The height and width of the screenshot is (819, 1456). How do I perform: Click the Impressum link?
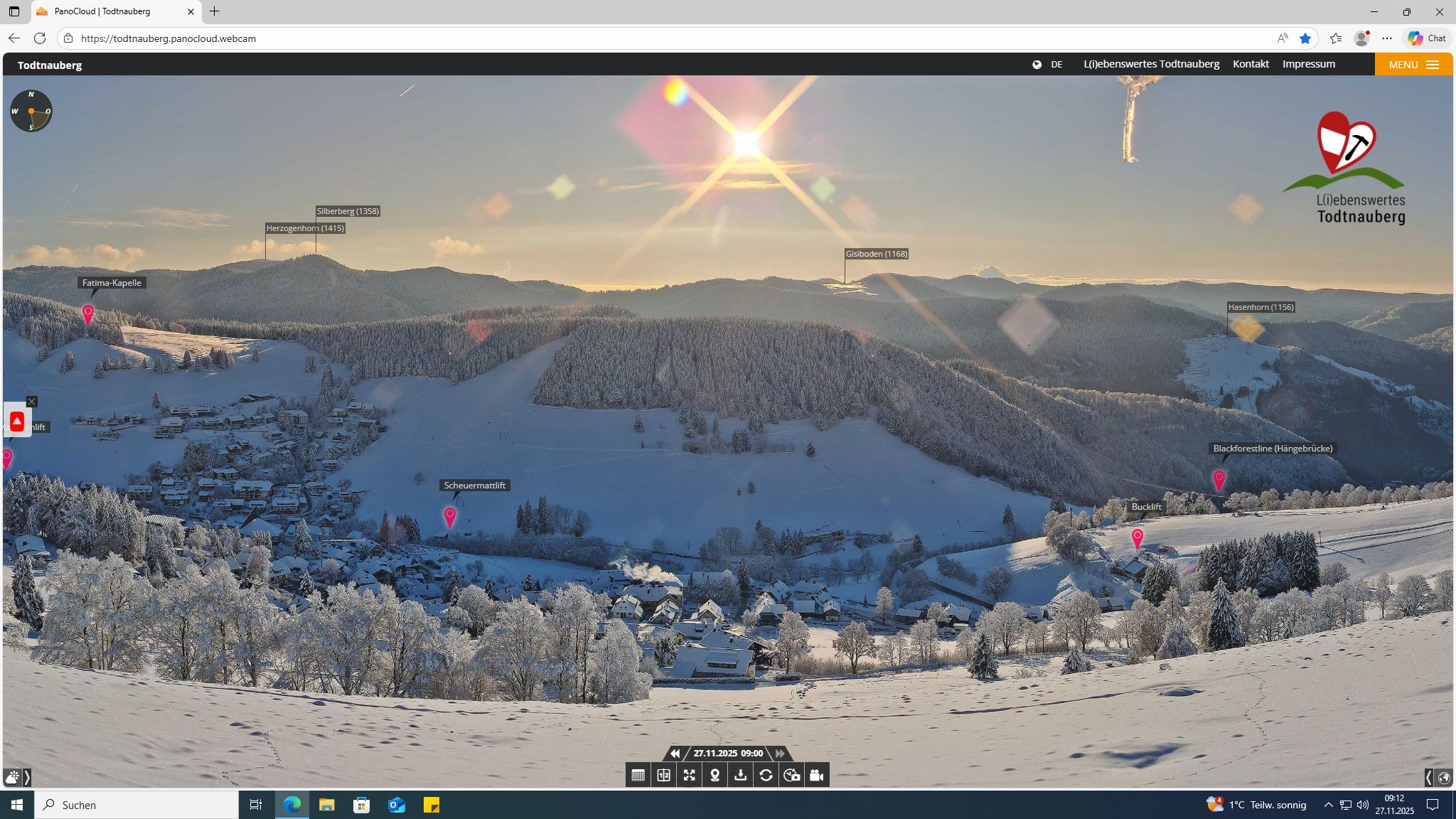click(x=1308, y=64)
